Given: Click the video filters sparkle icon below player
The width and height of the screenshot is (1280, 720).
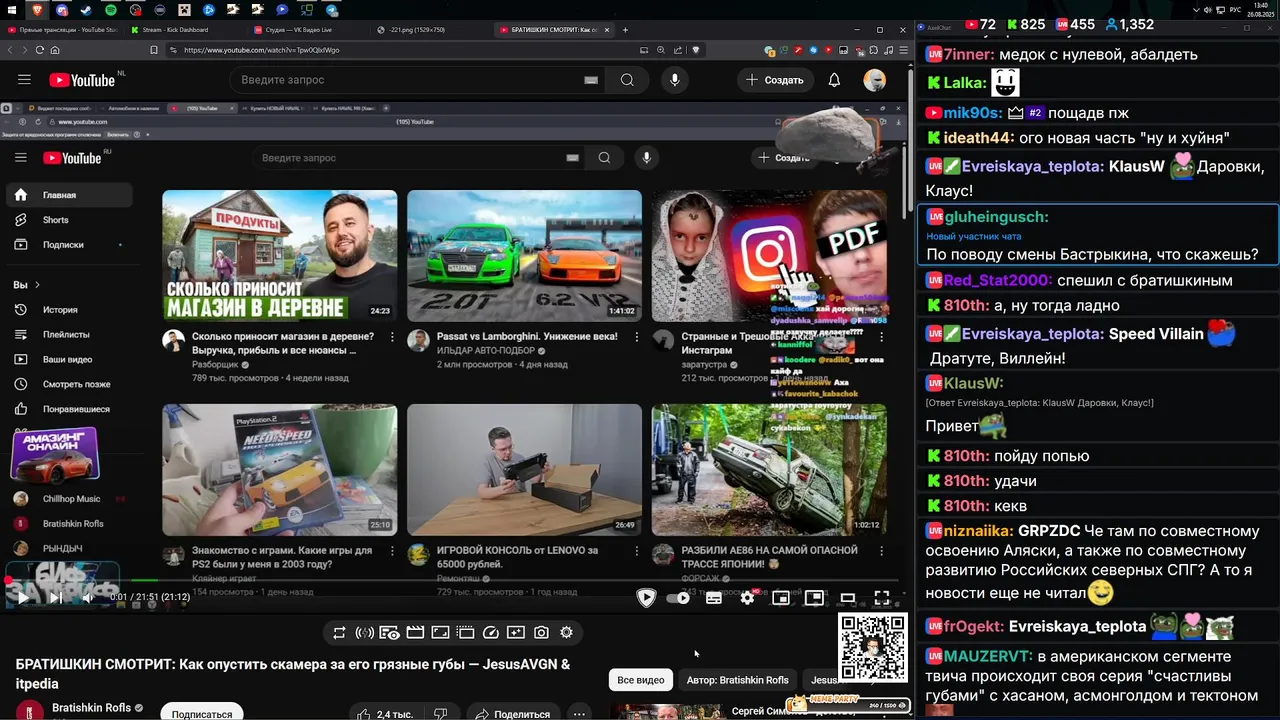Looking at the screenshot, I should coord(515,632).
